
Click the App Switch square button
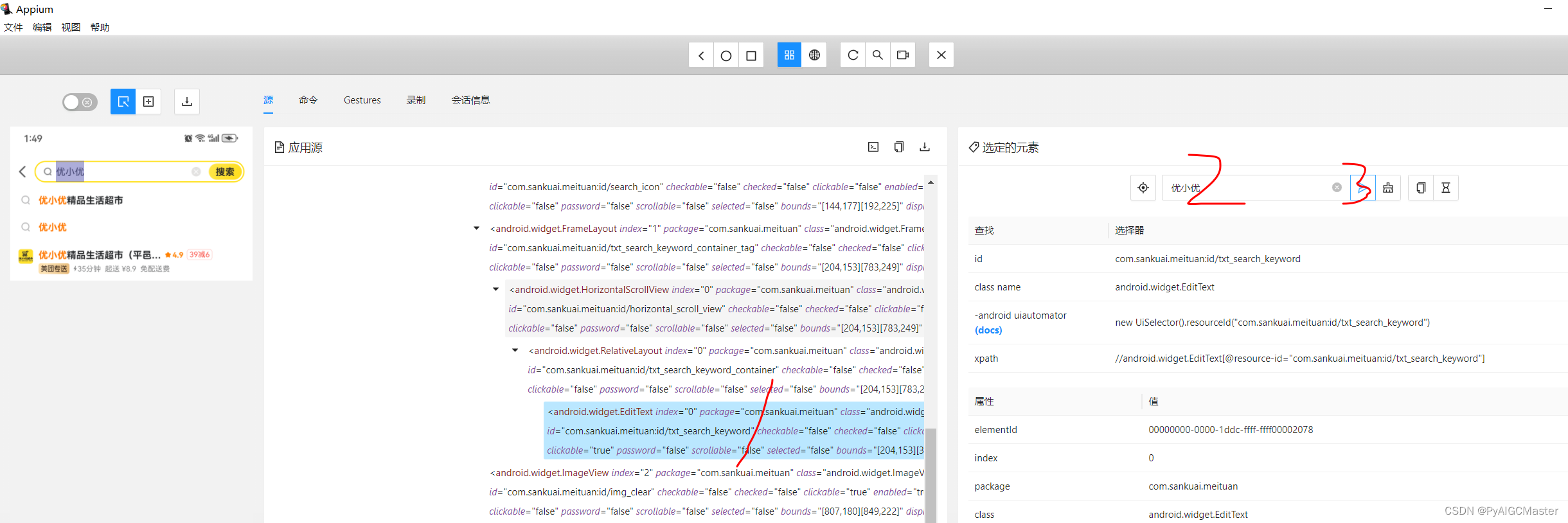(x=751, y=55)
